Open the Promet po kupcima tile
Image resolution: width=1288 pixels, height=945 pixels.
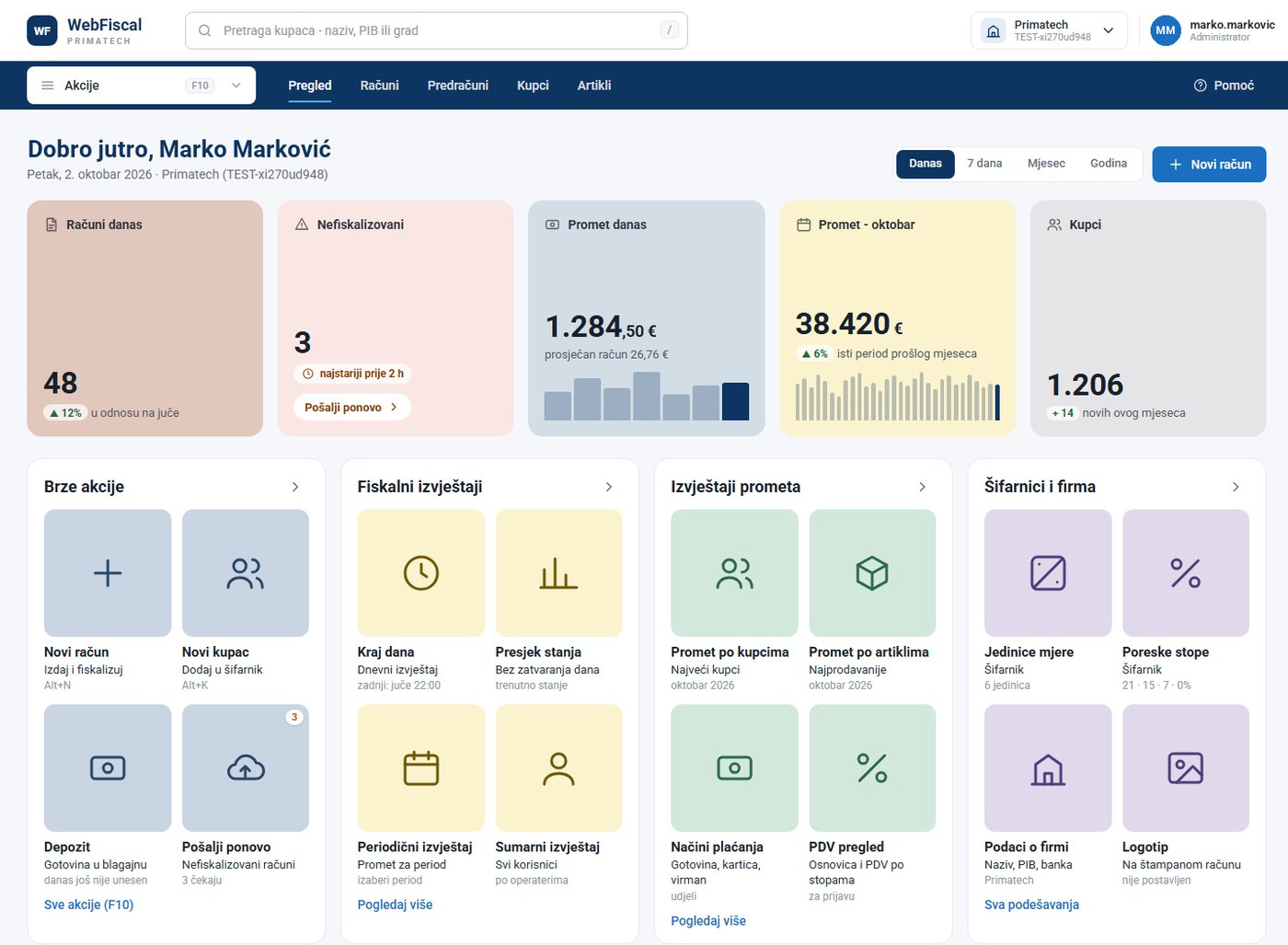[735, 573]
